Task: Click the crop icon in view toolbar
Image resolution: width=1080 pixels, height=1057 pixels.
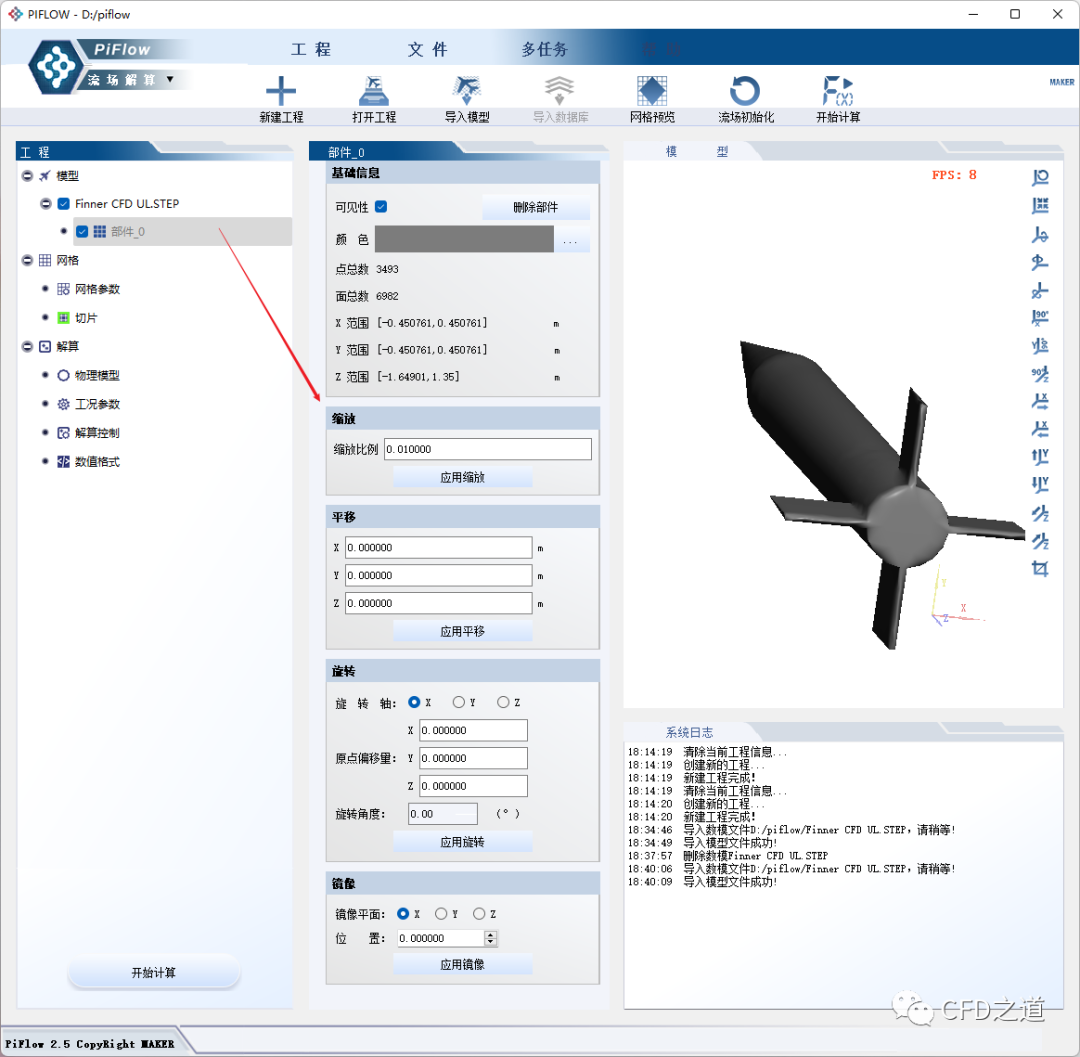Action: [x=1040, y=569]
